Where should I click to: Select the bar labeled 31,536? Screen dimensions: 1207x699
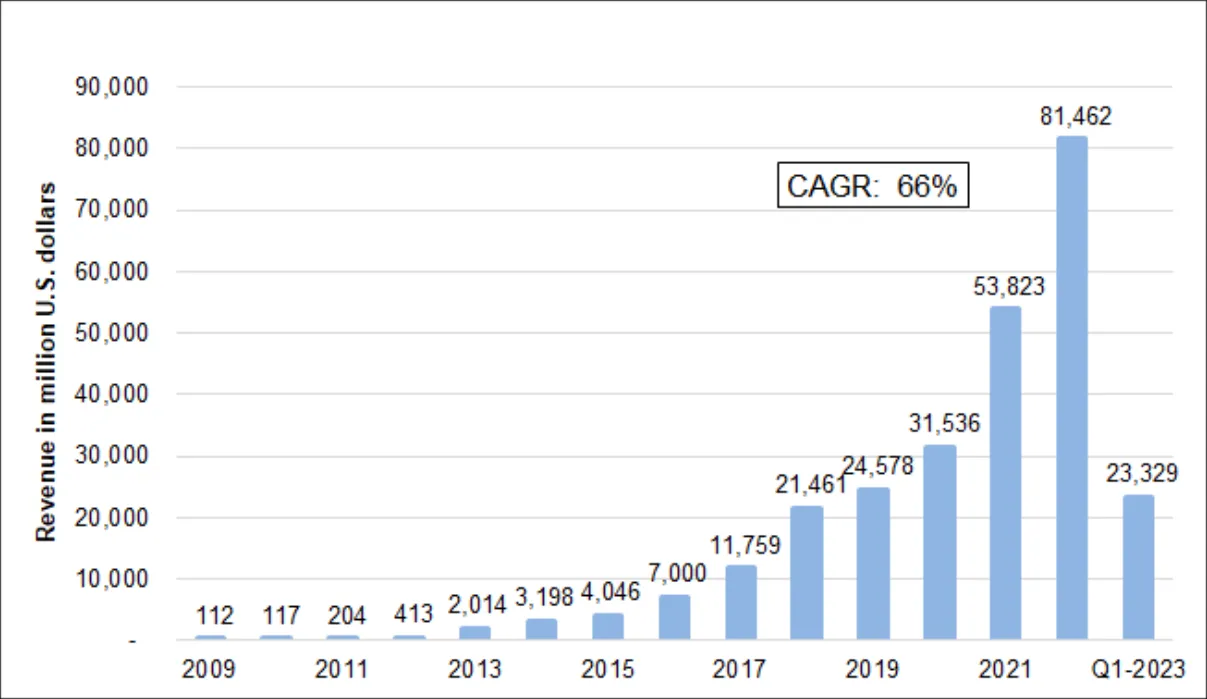pyautogui.click(x=940, y=542)
